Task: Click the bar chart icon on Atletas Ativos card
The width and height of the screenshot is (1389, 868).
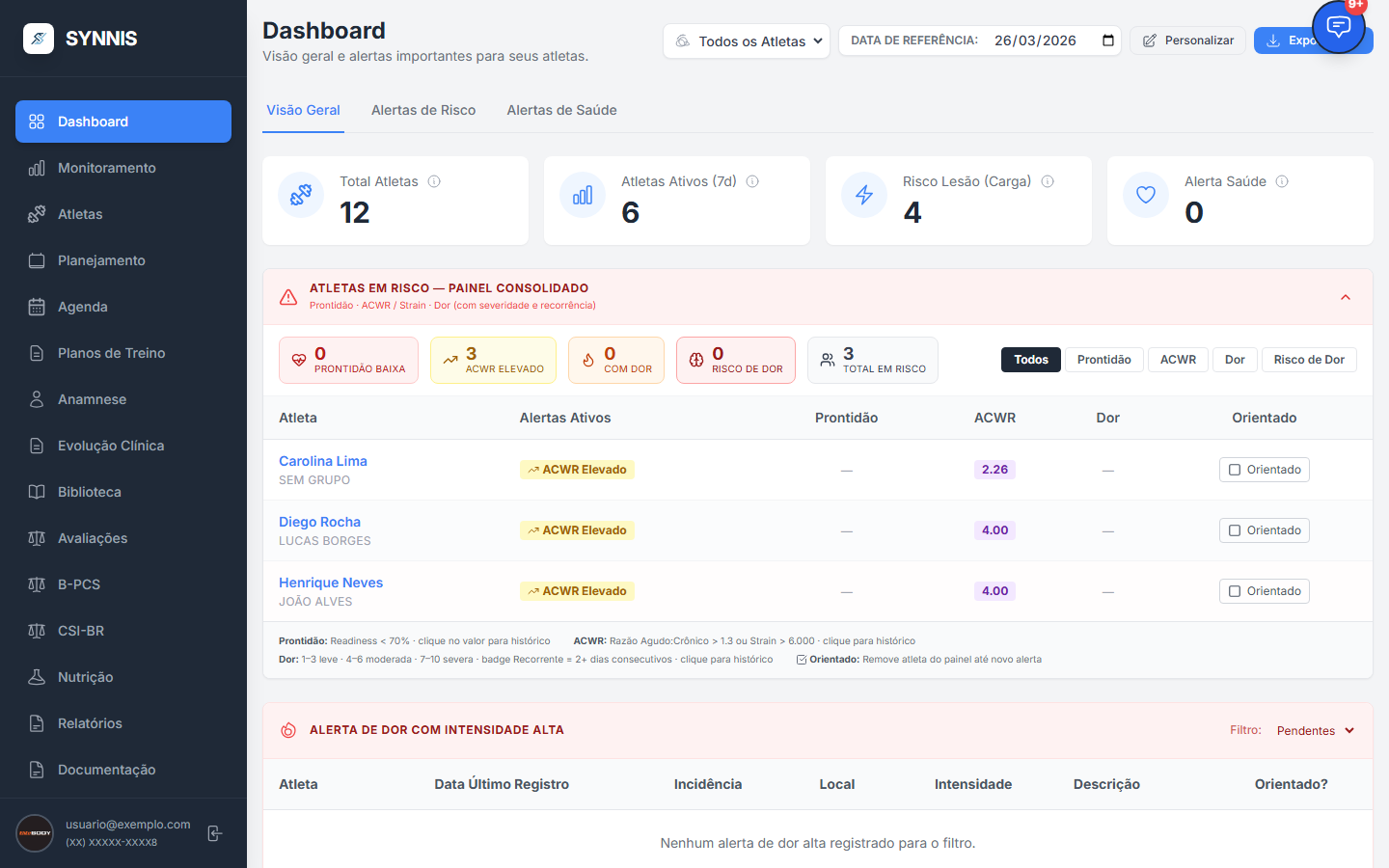Action: [583, 195]
